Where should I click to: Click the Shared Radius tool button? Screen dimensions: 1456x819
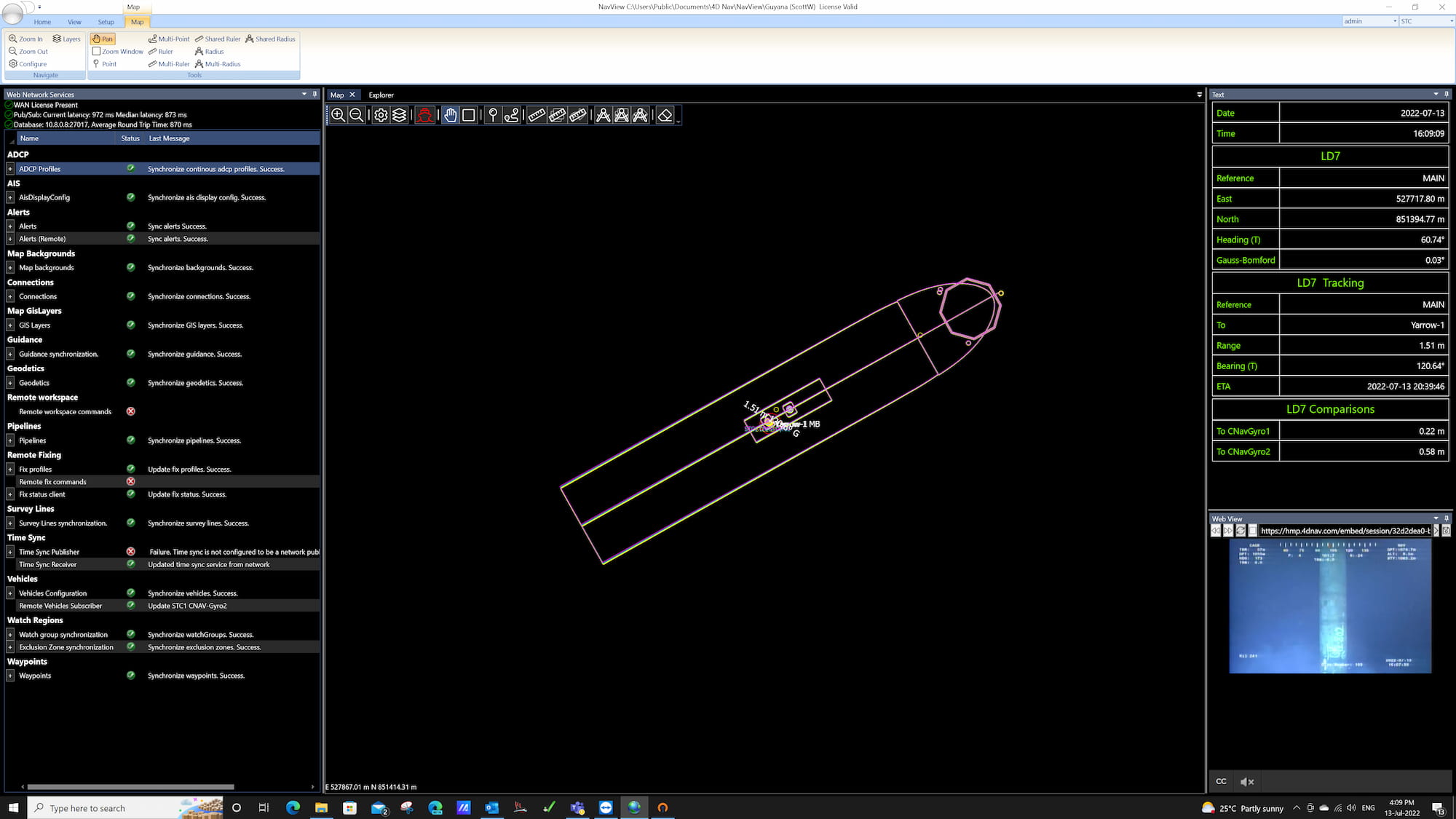tap(270, 39)
